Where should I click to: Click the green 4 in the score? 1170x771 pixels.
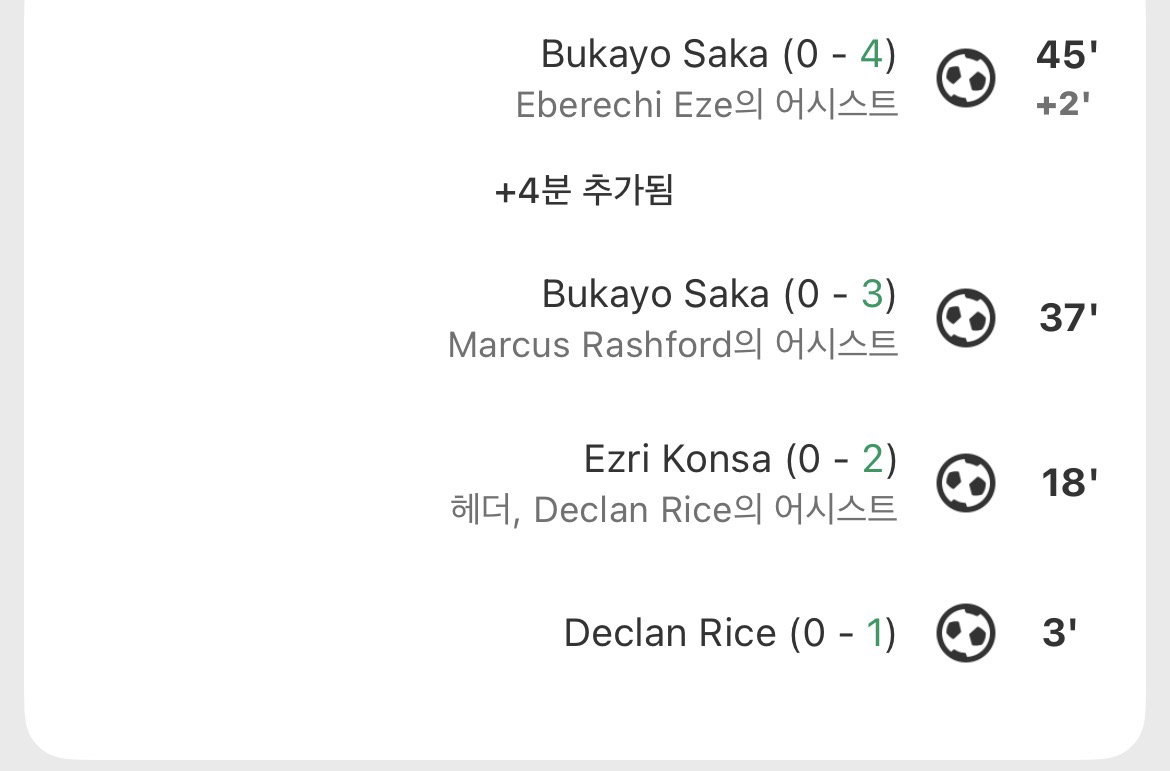[x=871, y=54]
